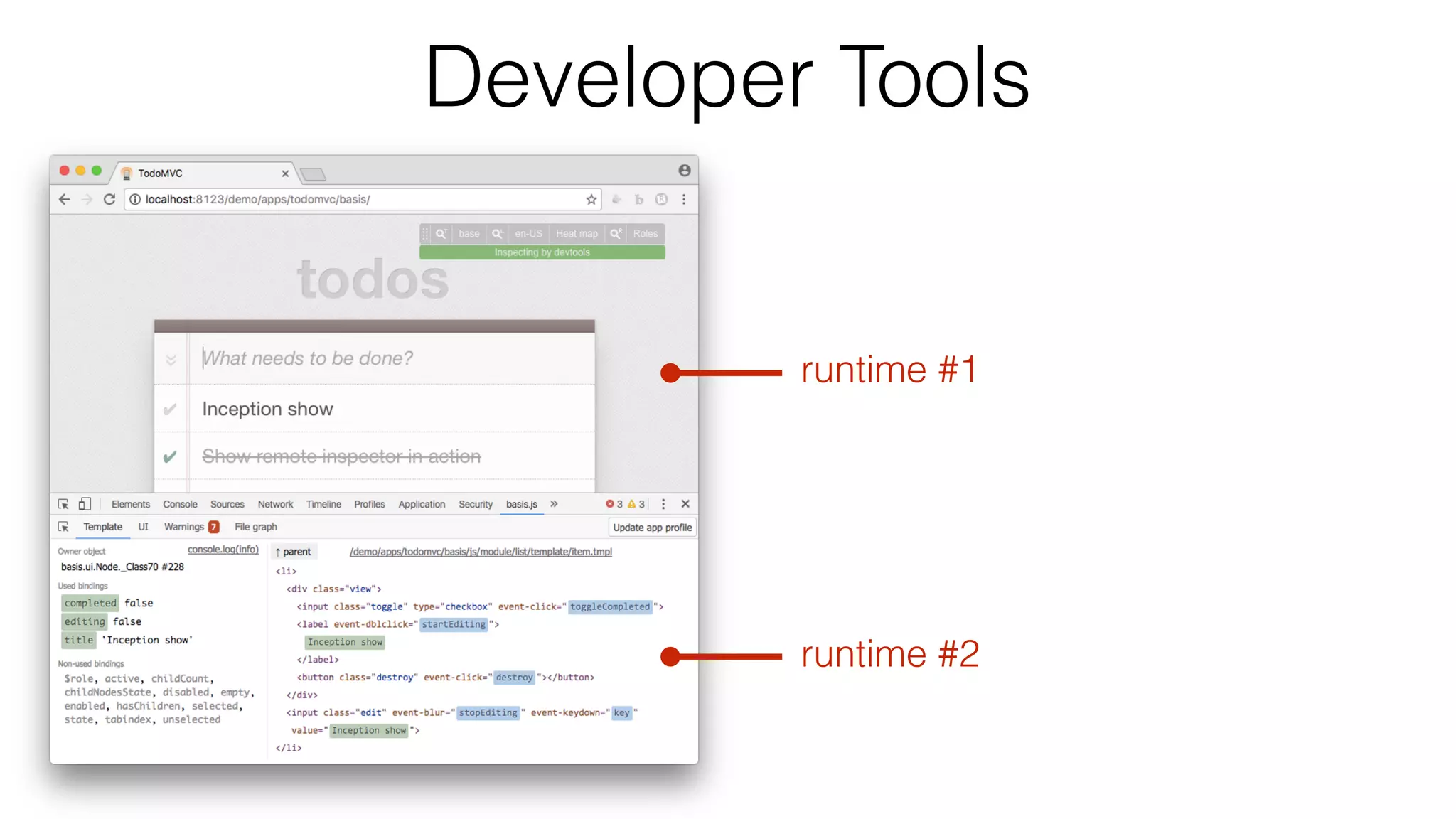The image size is (1456, 819).
Task: Click the browser forward arrow
Action: click(x=87, y=200)
